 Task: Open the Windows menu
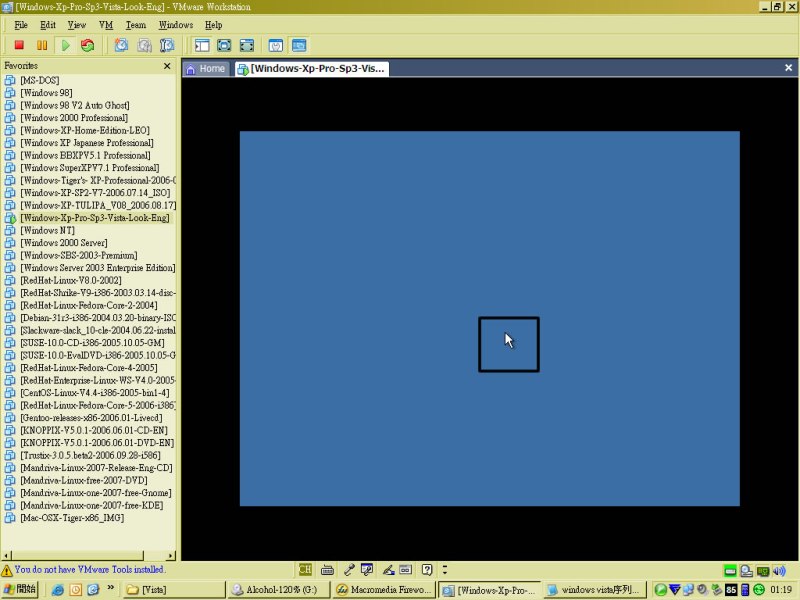coord(176,25)
